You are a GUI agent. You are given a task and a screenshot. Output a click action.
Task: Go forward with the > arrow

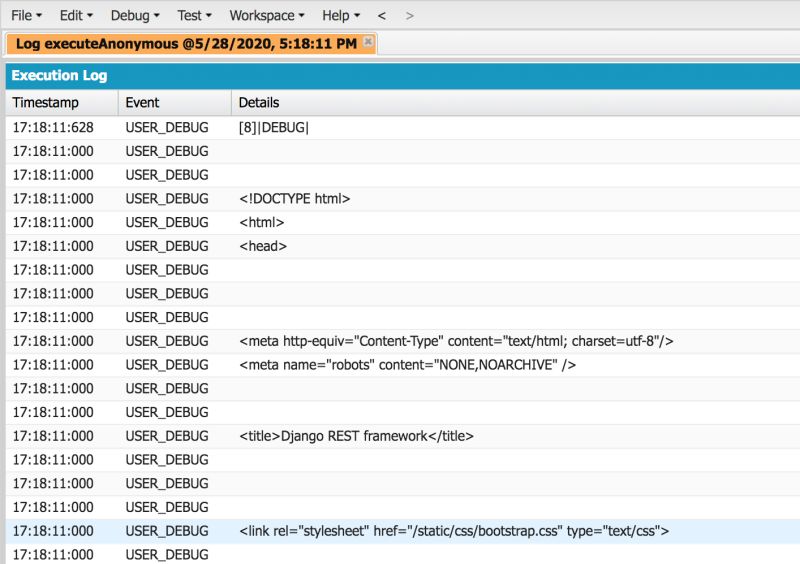click(409, 16)
